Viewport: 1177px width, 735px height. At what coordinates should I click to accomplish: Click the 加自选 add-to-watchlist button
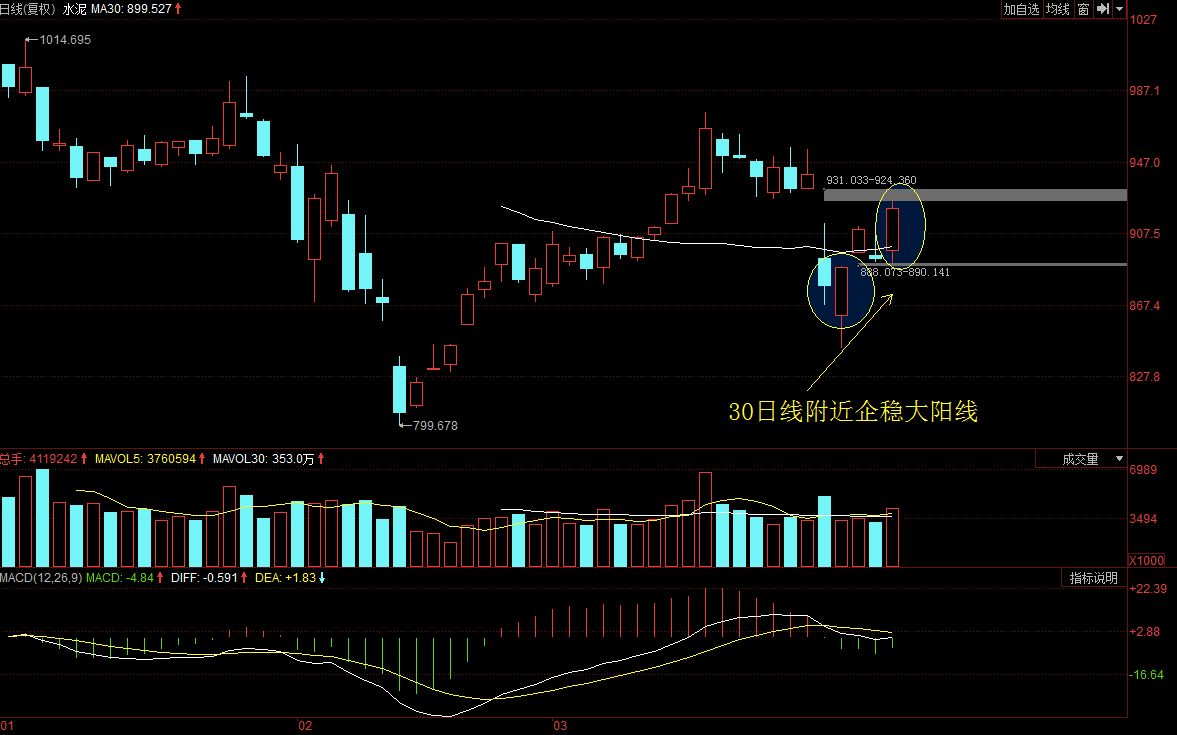pos(1021,9)
